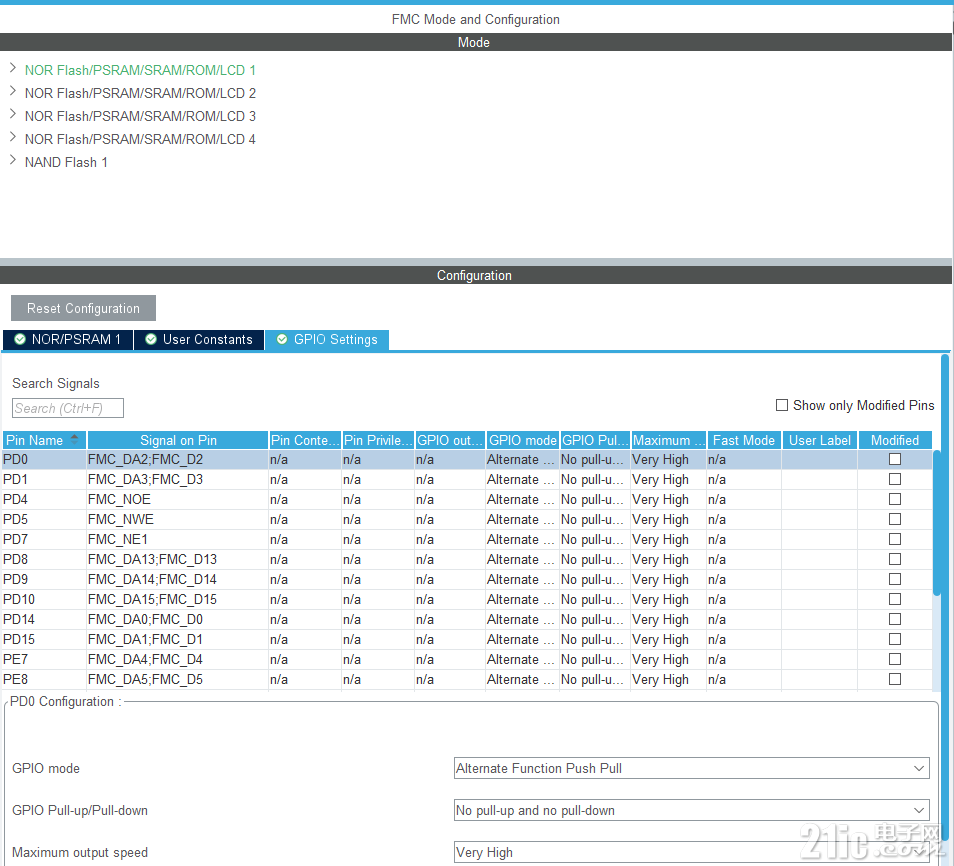Select the FMC_NE1 signal cell
Viewport: 954px width, 866px height.
click(177, 540)
